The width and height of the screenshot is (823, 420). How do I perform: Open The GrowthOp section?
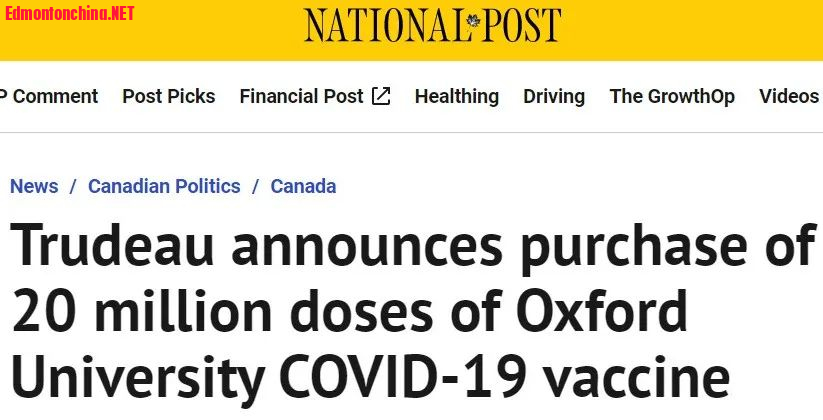tap(672, 96)
